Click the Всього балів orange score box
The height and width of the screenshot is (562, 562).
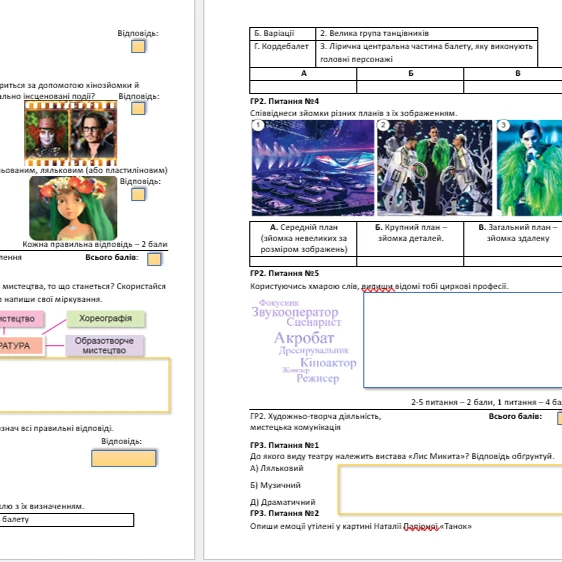coord(154,259)
